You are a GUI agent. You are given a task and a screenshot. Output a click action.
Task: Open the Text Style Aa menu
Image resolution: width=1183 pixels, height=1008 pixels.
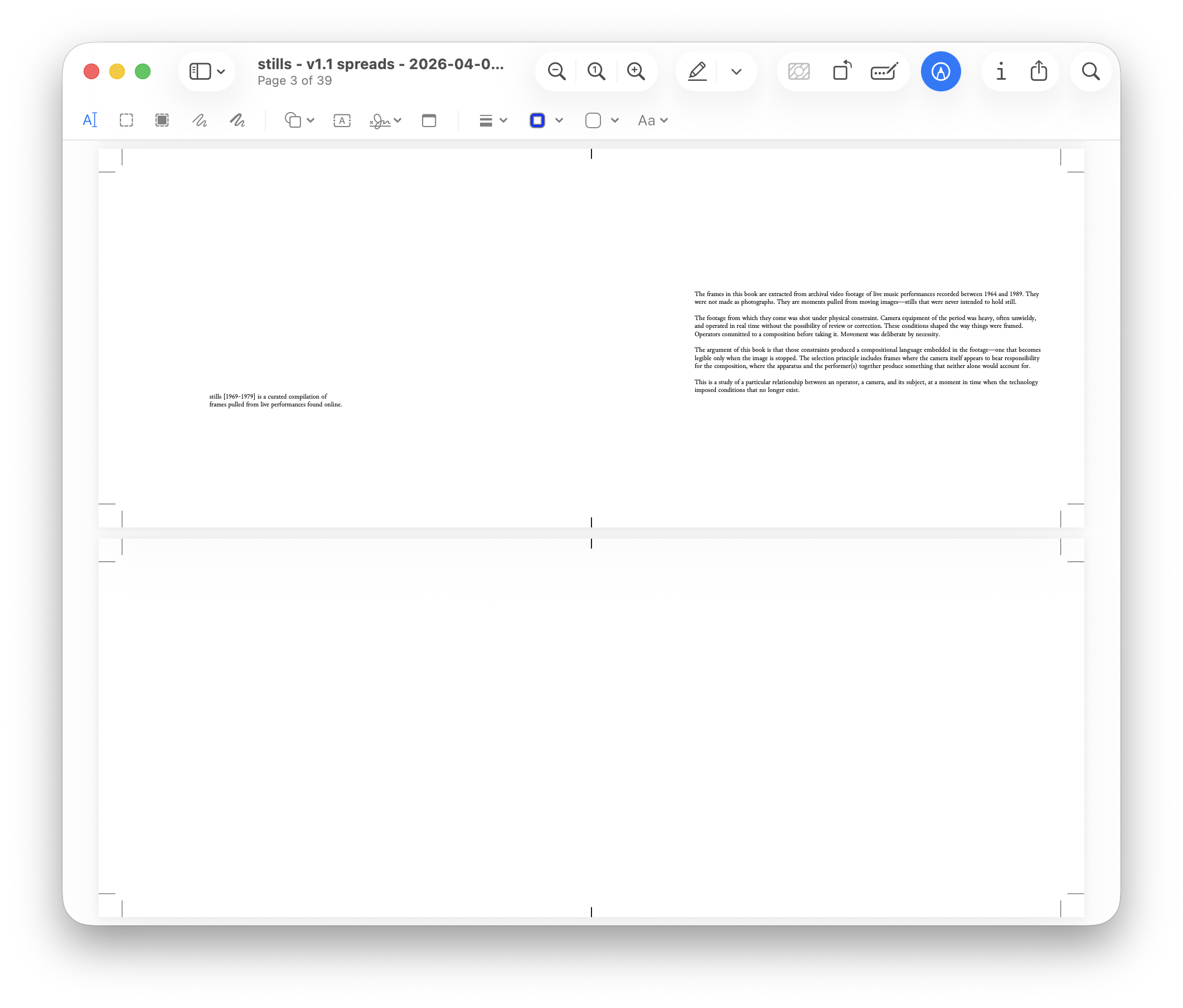click(653, 120)
